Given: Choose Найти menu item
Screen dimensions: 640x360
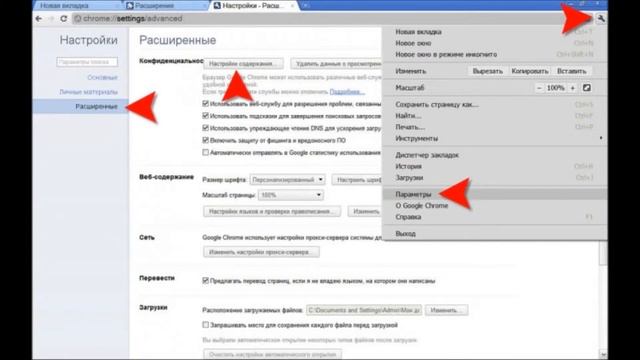Looking at the screenshot, I should pos(494,116).
